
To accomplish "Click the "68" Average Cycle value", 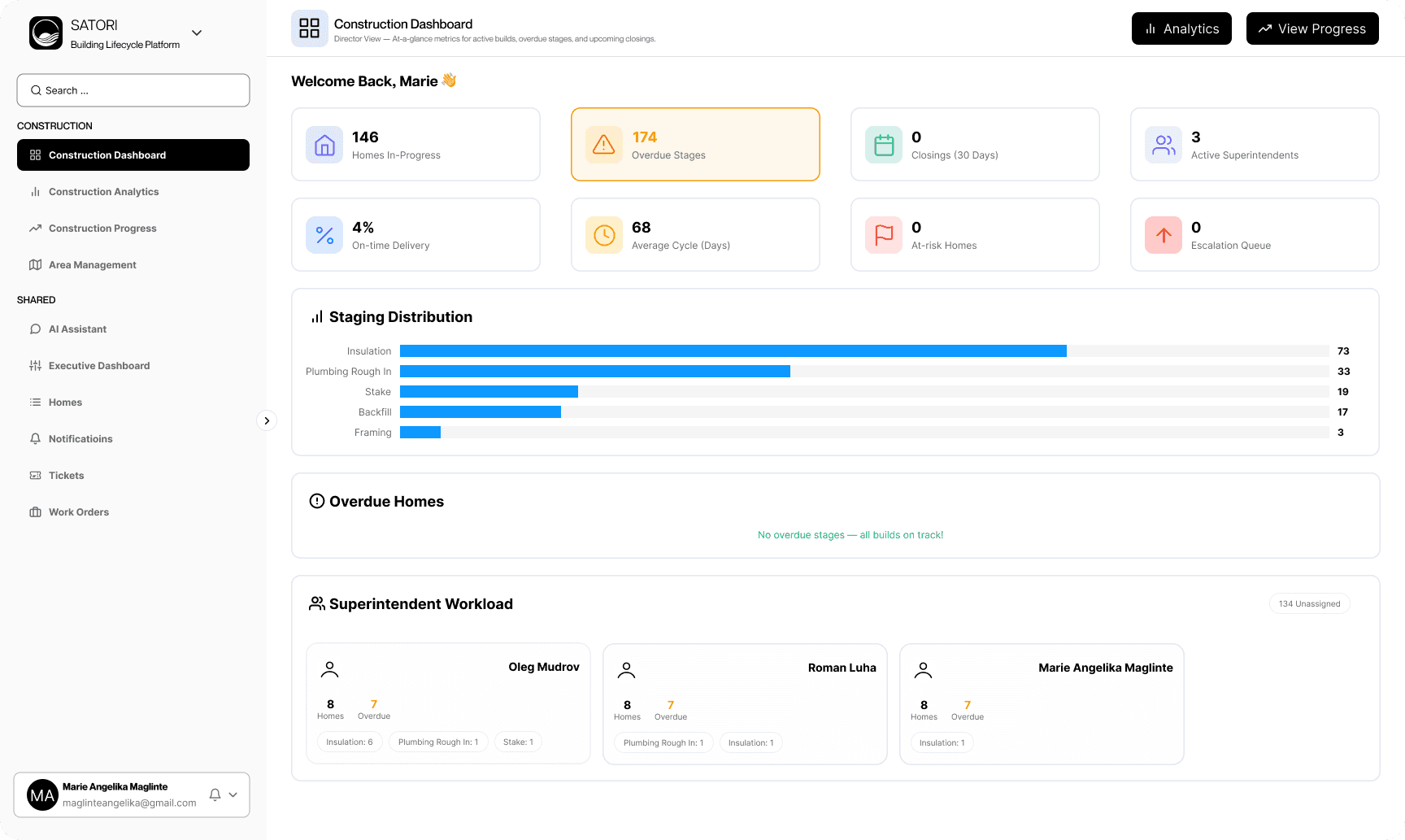I will pyautogui.click(x=642, y=228).
